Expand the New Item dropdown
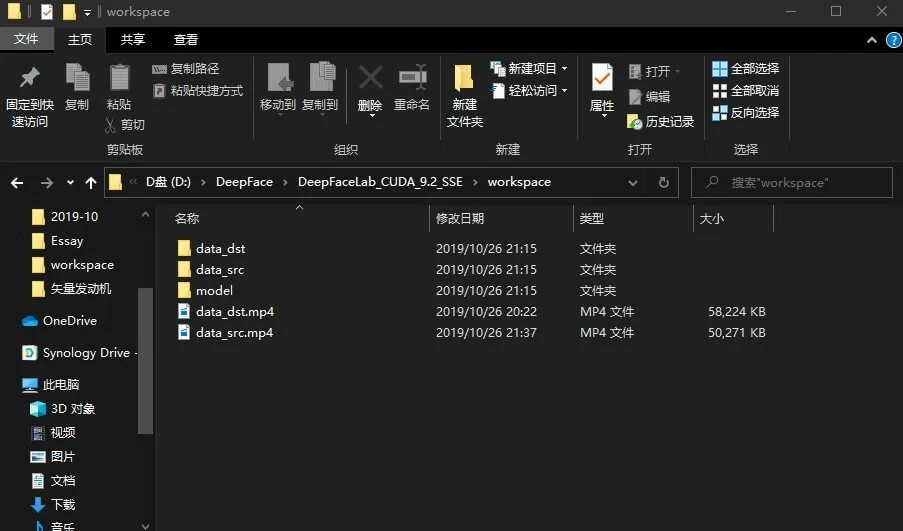 pos(564,69)
